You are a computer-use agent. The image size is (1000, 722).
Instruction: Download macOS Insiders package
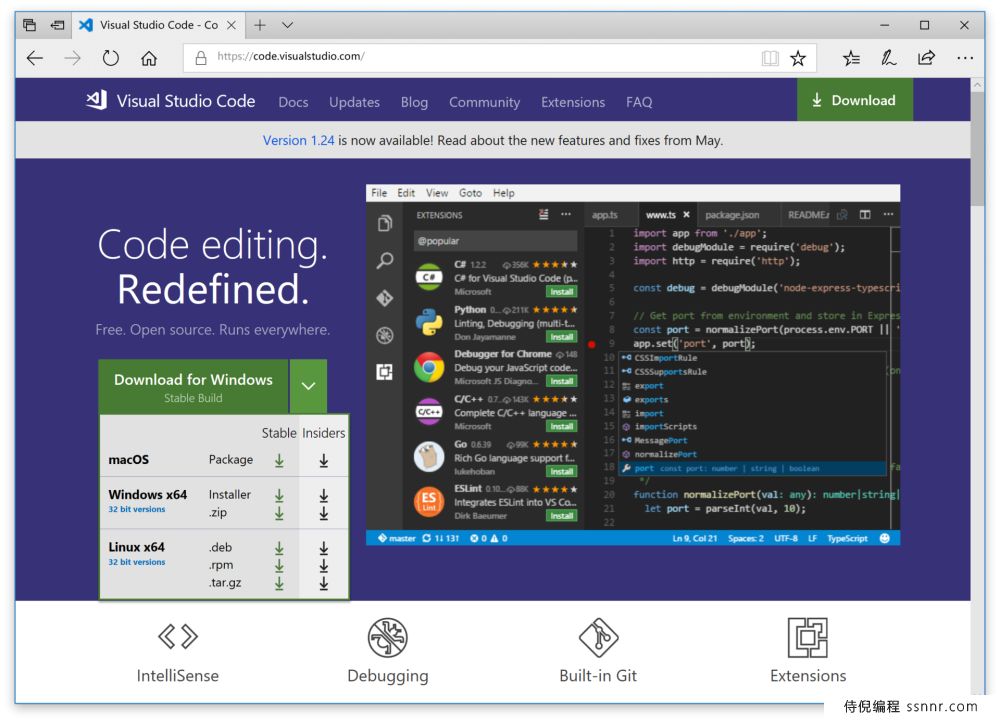click(x=323, y=460)
